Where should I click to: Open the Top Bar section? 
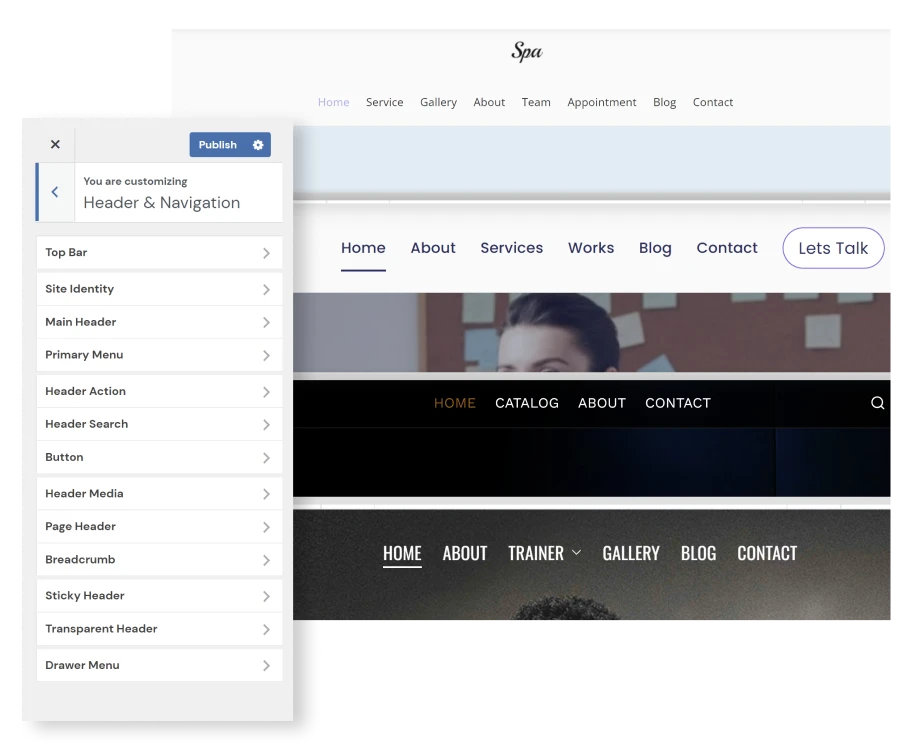[159, 253]
